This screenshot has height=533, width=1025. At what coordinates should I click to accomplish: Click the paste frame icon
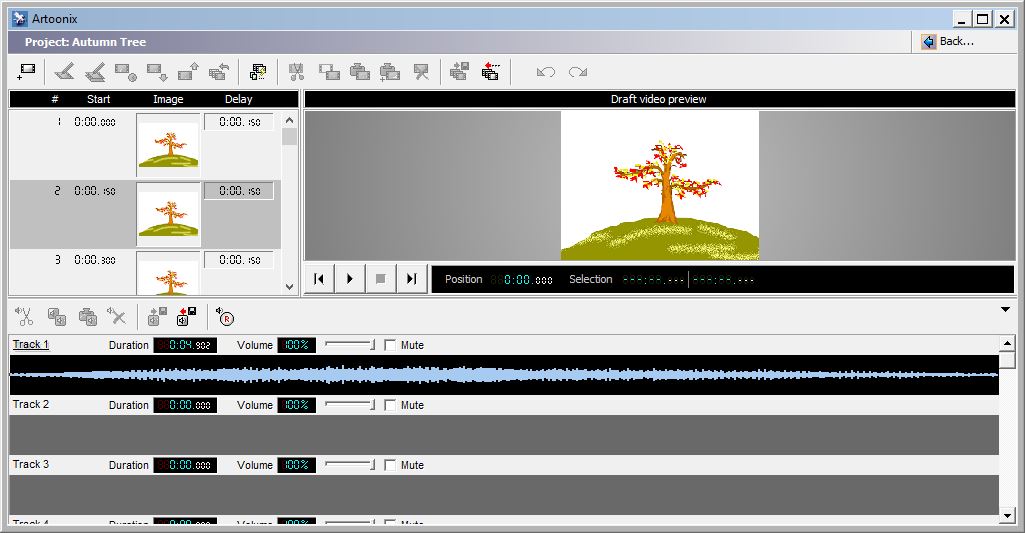click(360, 71)
